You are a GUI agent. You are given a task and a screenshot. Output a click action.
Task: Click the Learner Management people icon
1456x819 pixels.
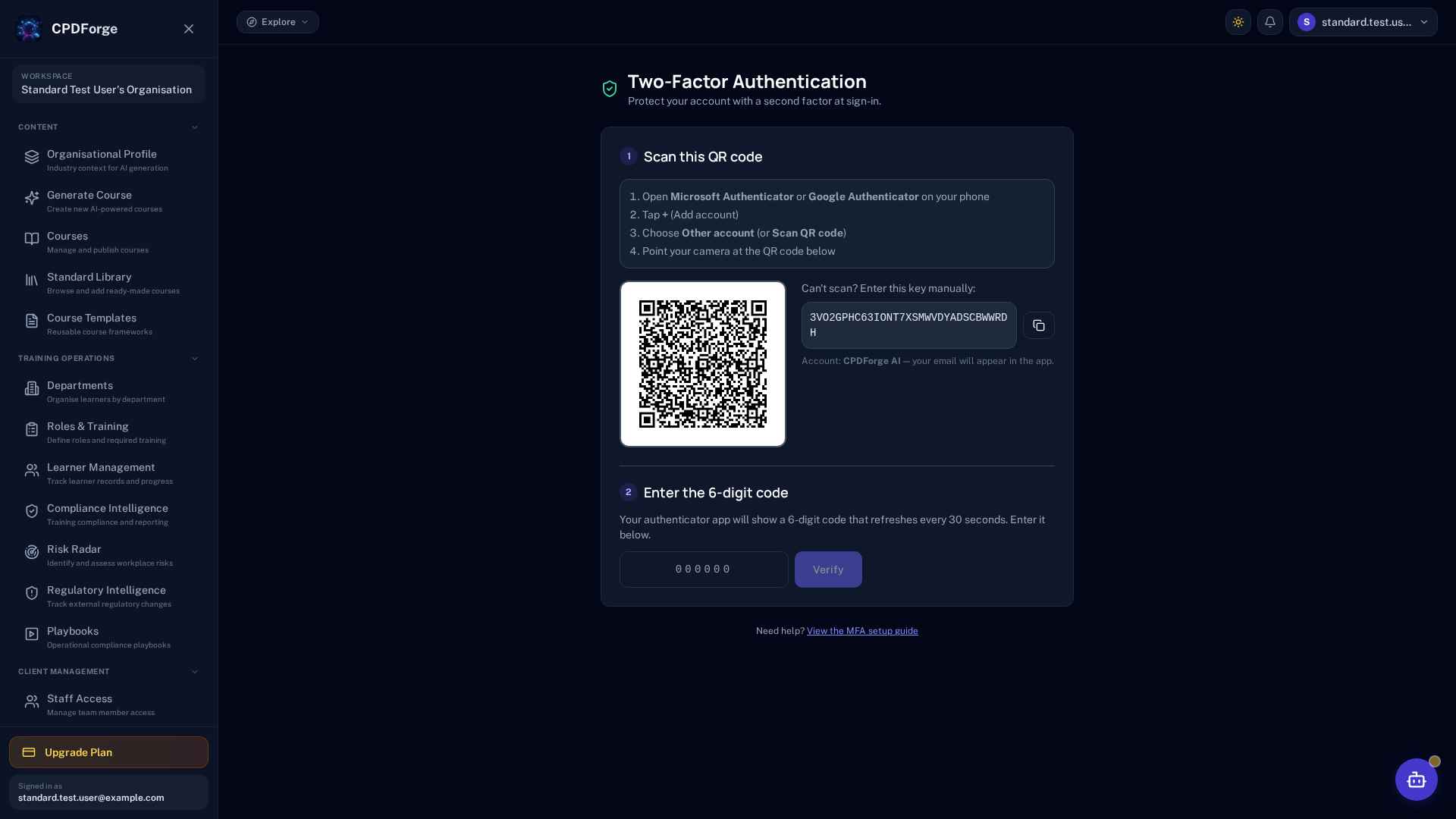click(32, 470)
